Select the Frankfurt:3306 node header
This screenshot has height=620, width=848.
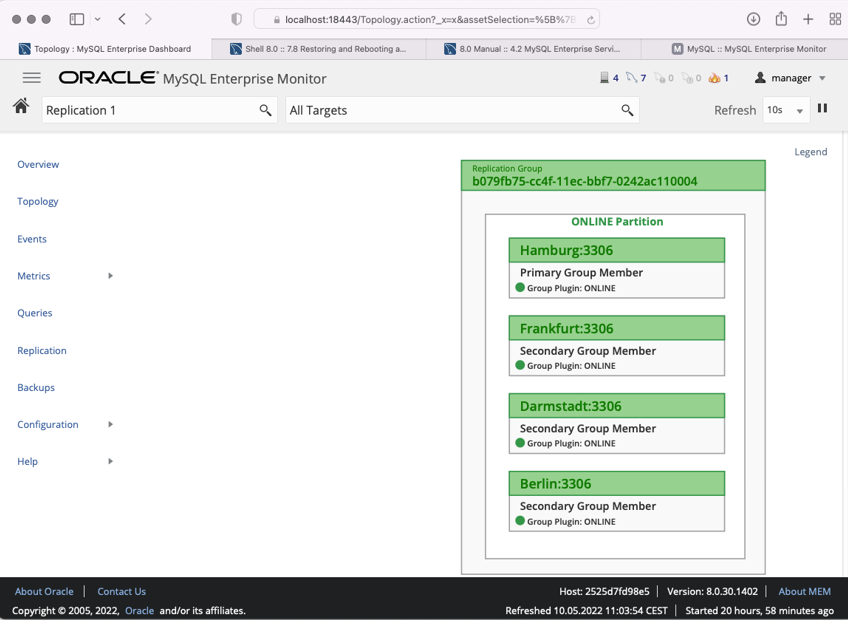[617, 328]
